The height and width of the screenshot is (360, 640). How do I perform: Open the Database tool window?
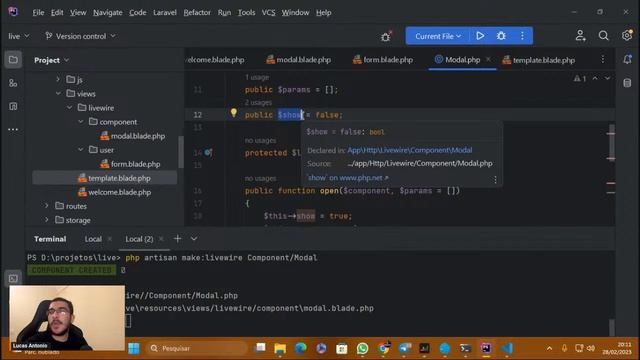[x=627, y=83]
